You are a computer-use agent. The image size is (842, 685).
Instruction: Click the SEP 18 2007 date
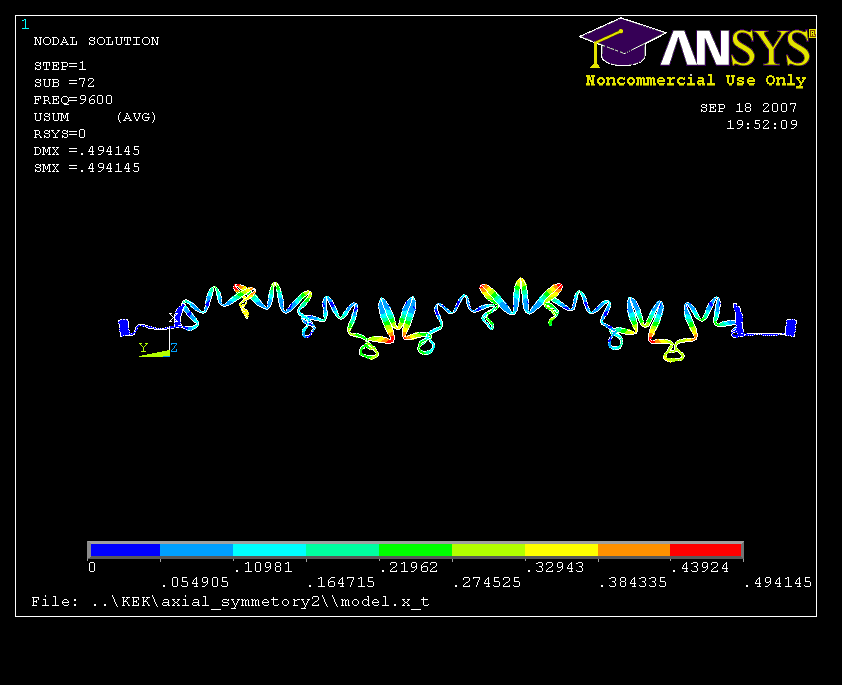tap(749, 108)
